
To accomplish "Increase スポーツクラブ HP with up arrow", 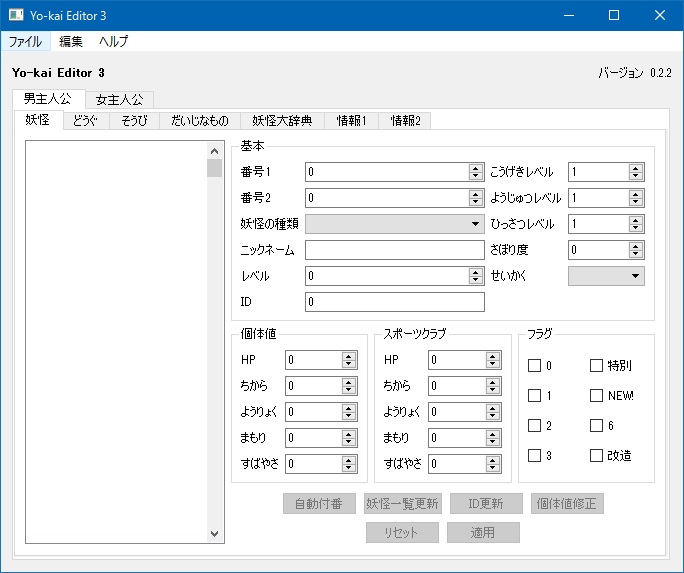I will [492, 356].
